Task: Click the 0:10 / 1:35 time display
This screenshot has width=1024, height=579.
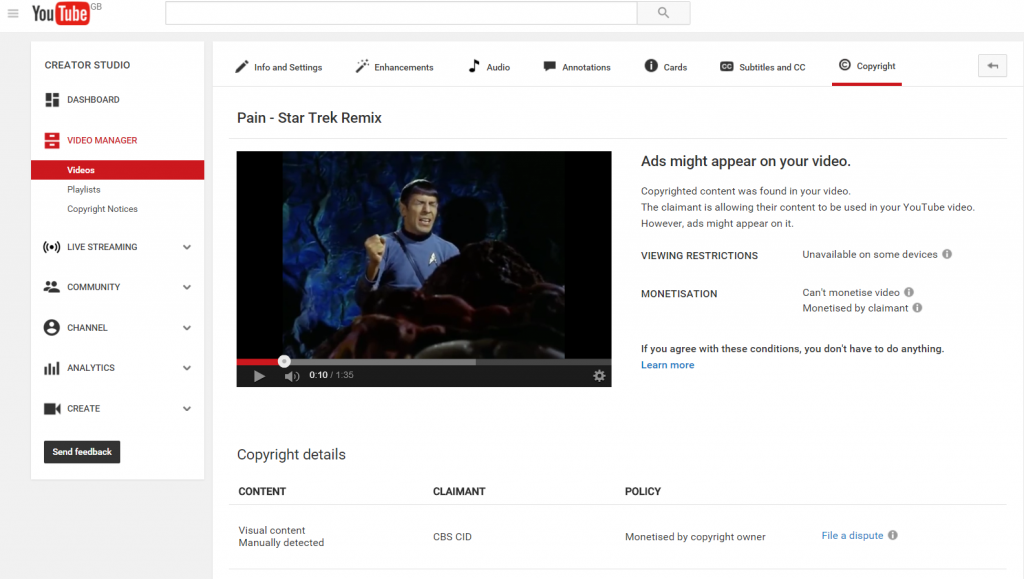Action: point(331,375)
